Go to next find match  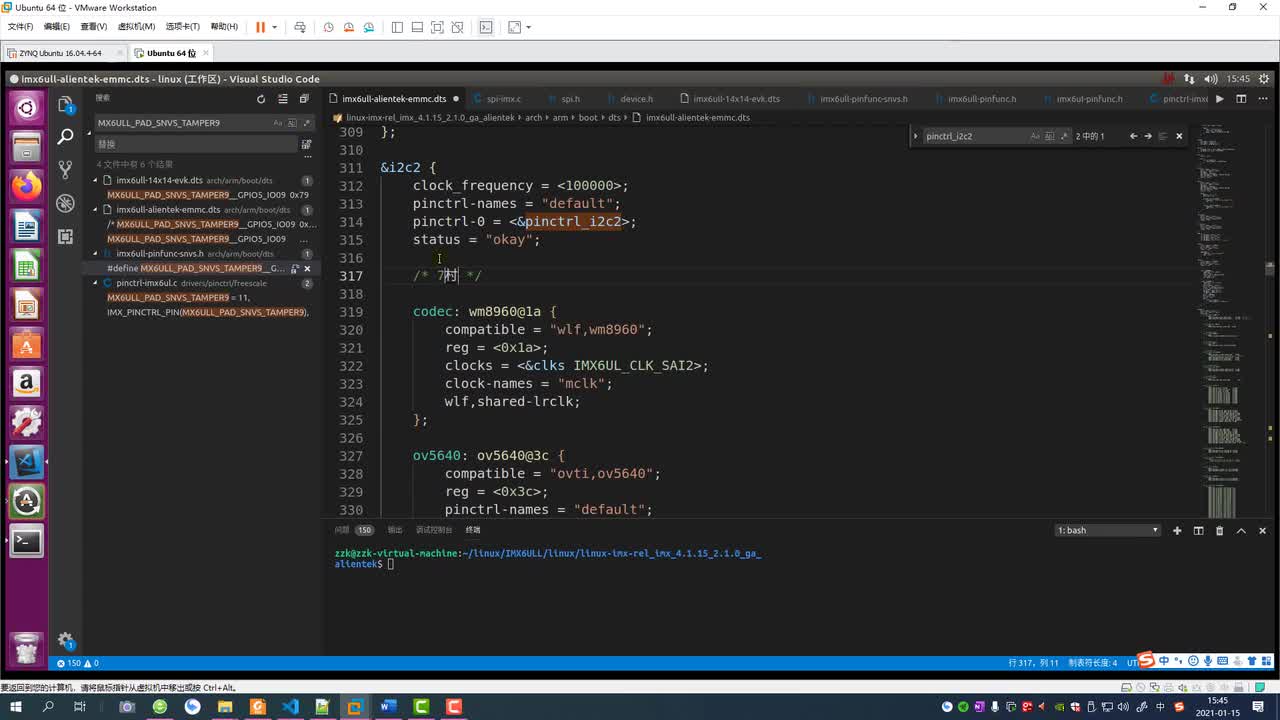coord(1148,136)
